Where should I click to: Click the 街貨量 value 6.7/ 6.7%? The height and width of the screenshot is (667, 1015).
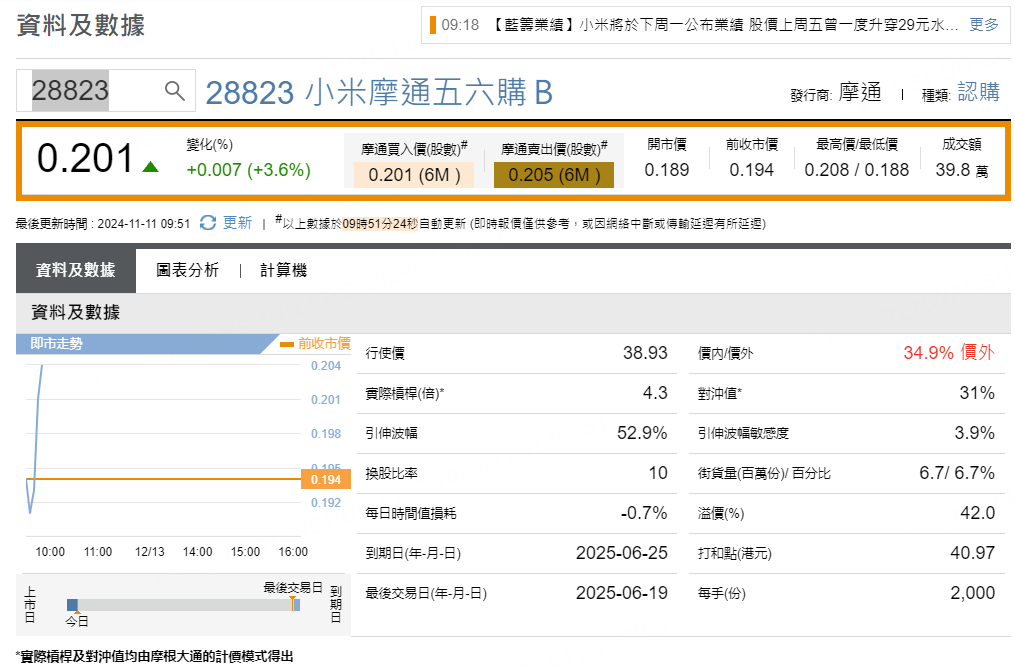click(957, 473)
